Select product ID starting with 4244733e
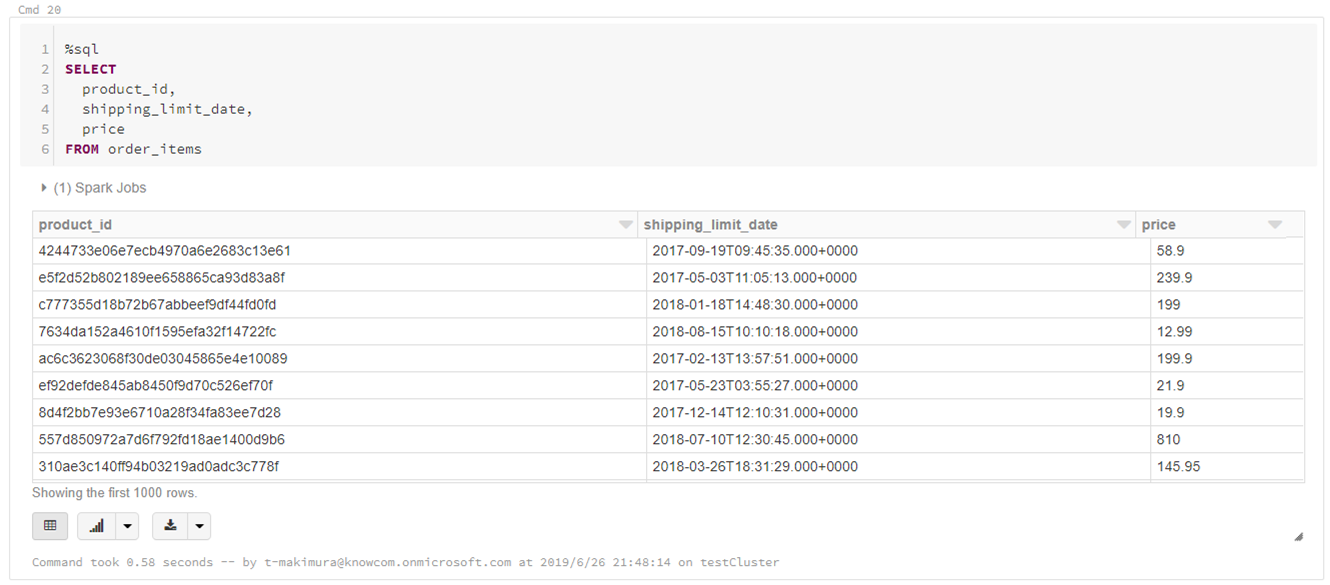The image size is (1330, 585). click(x=165, y=251)
